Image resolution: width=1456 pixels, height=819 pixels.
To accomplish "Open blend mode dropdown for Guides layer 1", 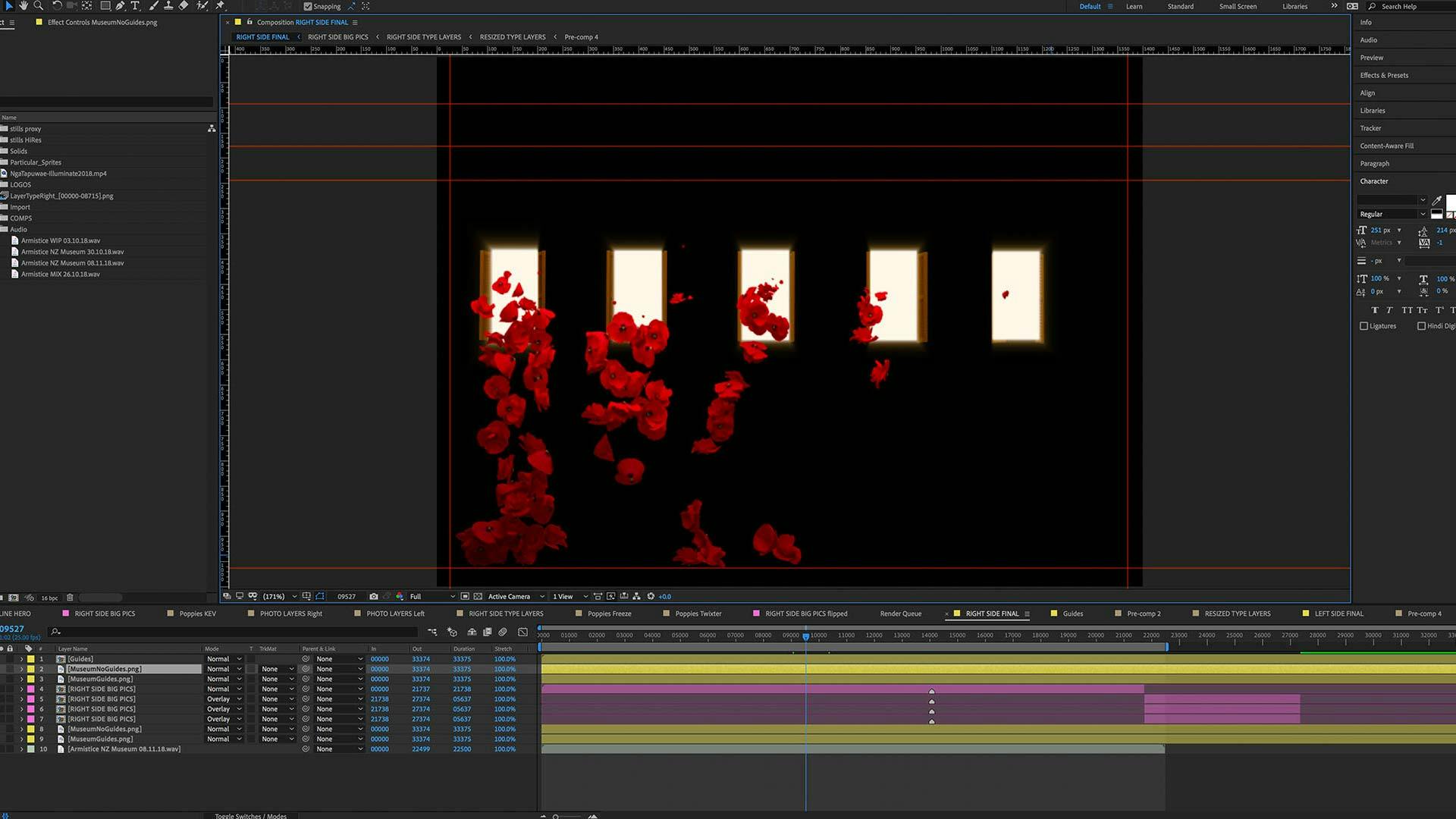I will 224,659.
